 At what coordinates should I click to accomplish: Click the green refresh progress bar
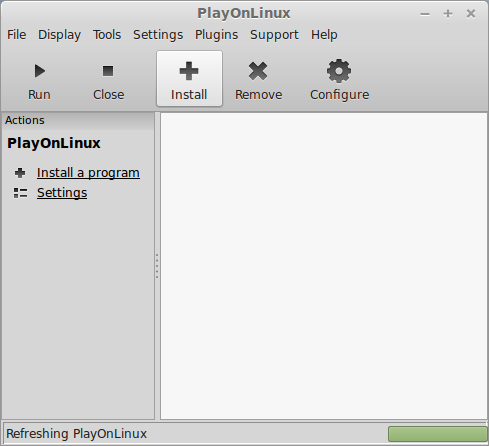[x=438, y=434]
